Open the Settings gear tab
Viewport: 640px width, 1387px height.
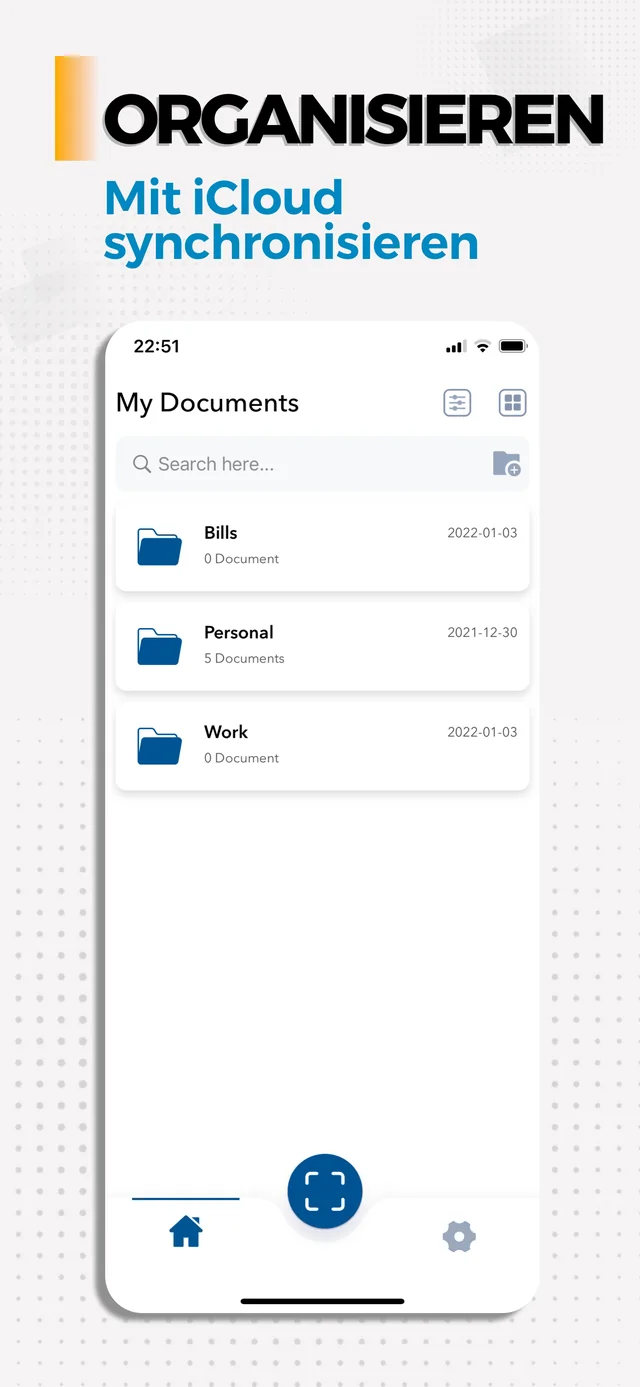[459, 1237]
